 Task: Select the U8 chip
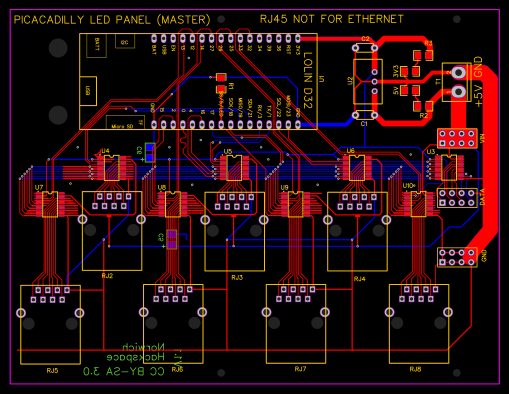tap(173, 204)
